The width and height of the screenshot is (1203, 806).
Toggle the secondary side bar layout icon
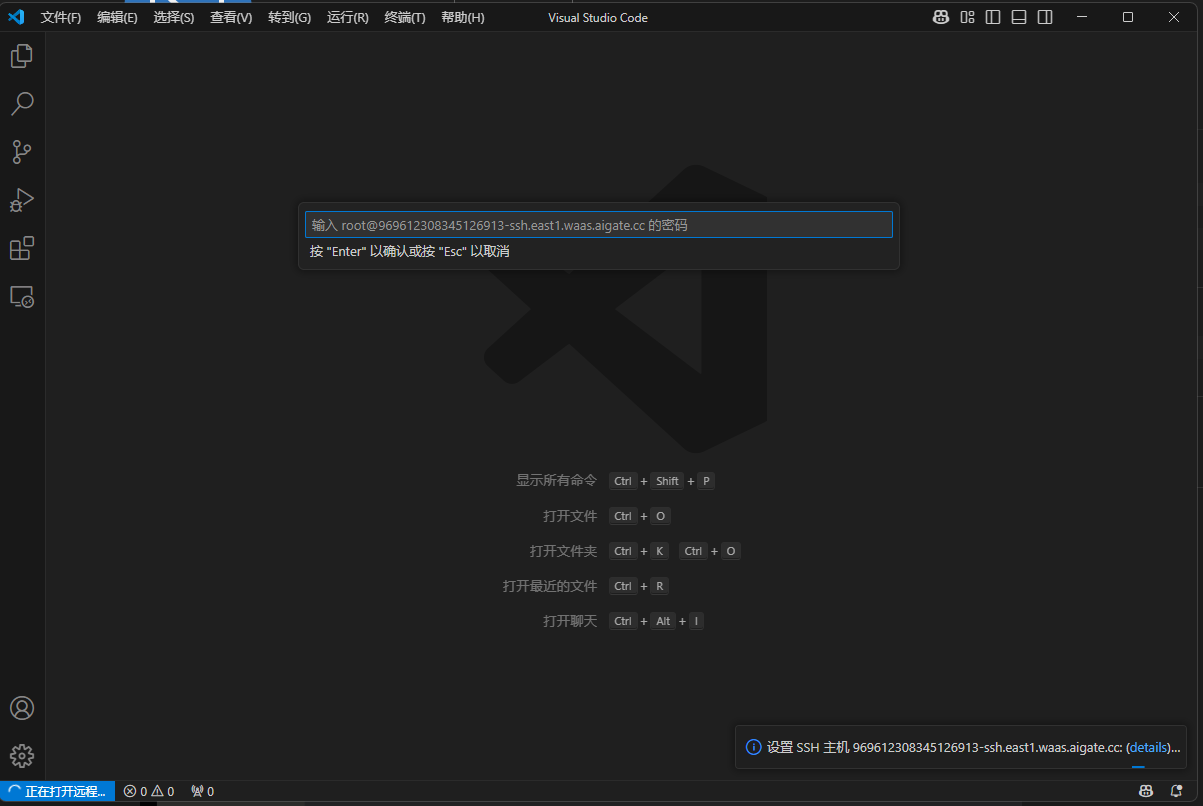pos(1045,17)
